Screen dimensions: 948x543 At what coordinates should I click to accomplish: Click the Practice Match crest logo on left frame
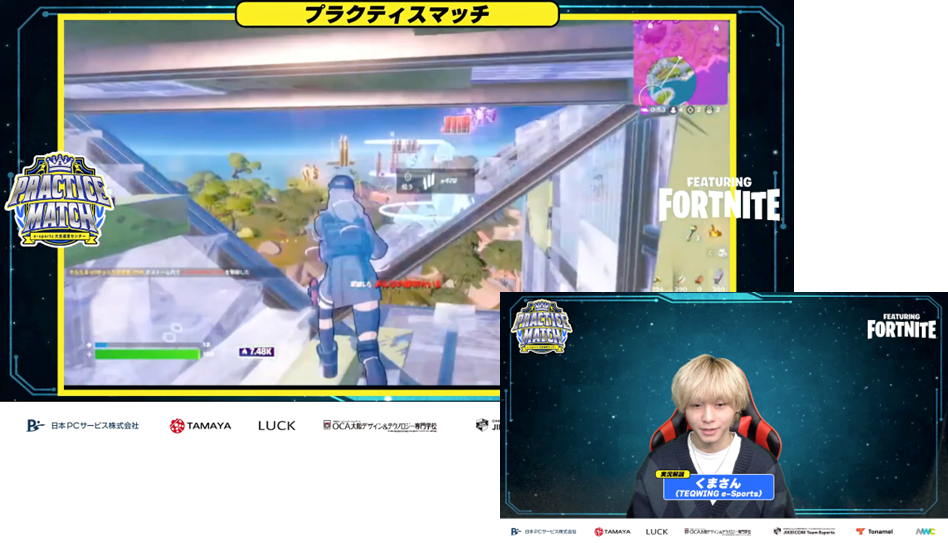click(x=59, y=200)
